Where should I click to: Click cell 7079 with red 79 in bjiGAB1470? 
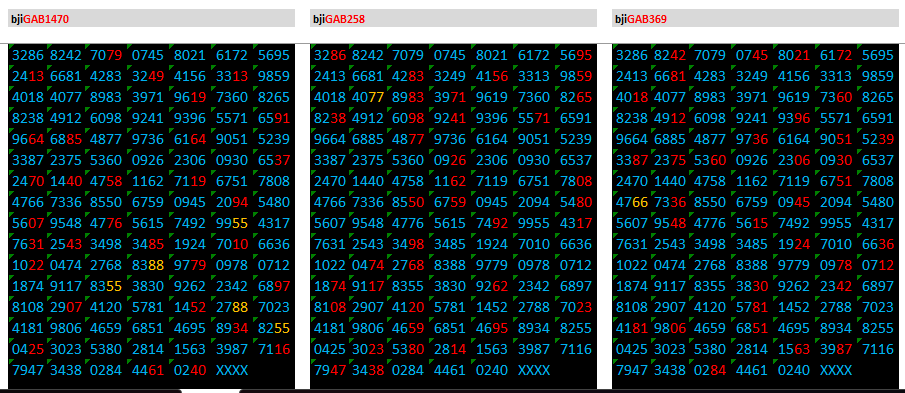click(106, 55)
